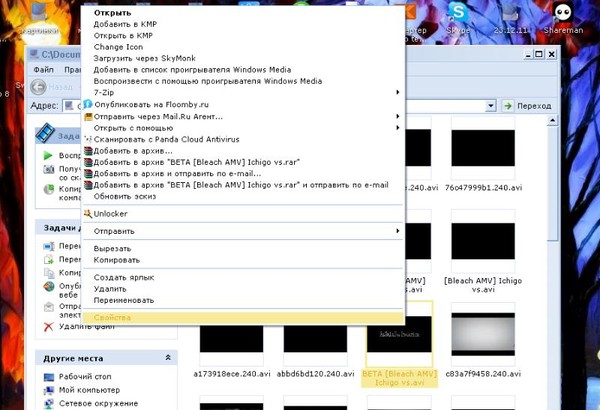This screenshot has height=410, width=600.
Task: Click the Переход go button
Action: (528, 106)
